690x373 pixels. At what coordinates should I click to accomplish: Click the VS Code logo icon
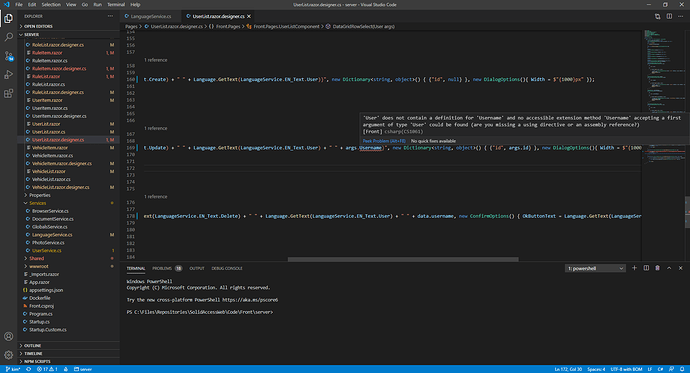(x=6, y=4)
